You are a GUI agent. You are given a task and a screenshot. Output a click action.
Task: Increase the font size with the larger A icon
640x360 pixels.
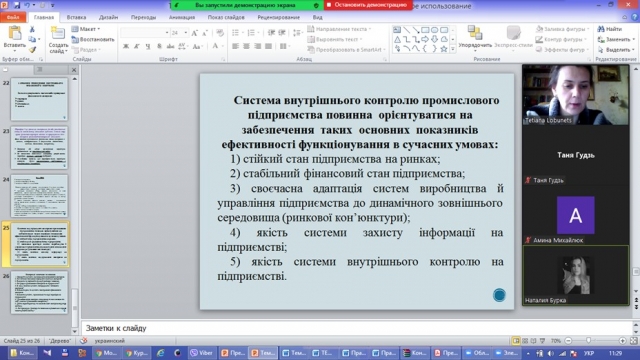(x=195, y=33)
